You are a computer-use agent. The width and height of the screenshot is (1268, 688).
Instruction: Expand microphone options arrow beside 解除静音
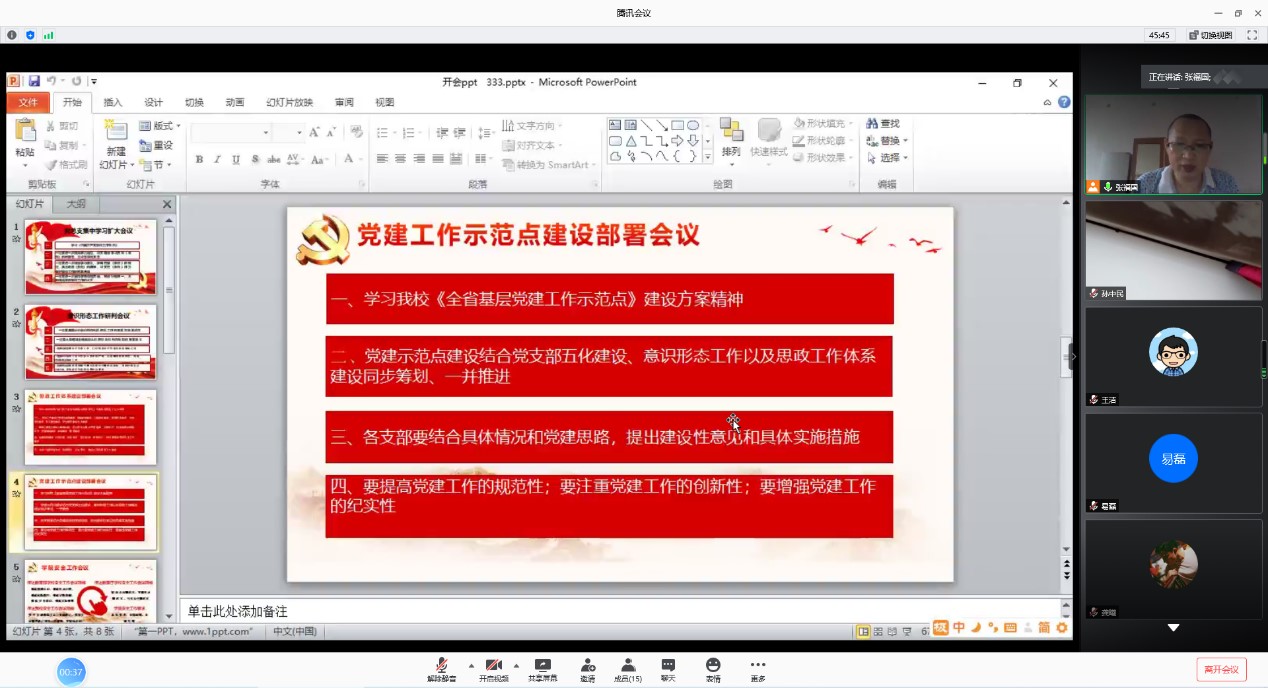470,665
